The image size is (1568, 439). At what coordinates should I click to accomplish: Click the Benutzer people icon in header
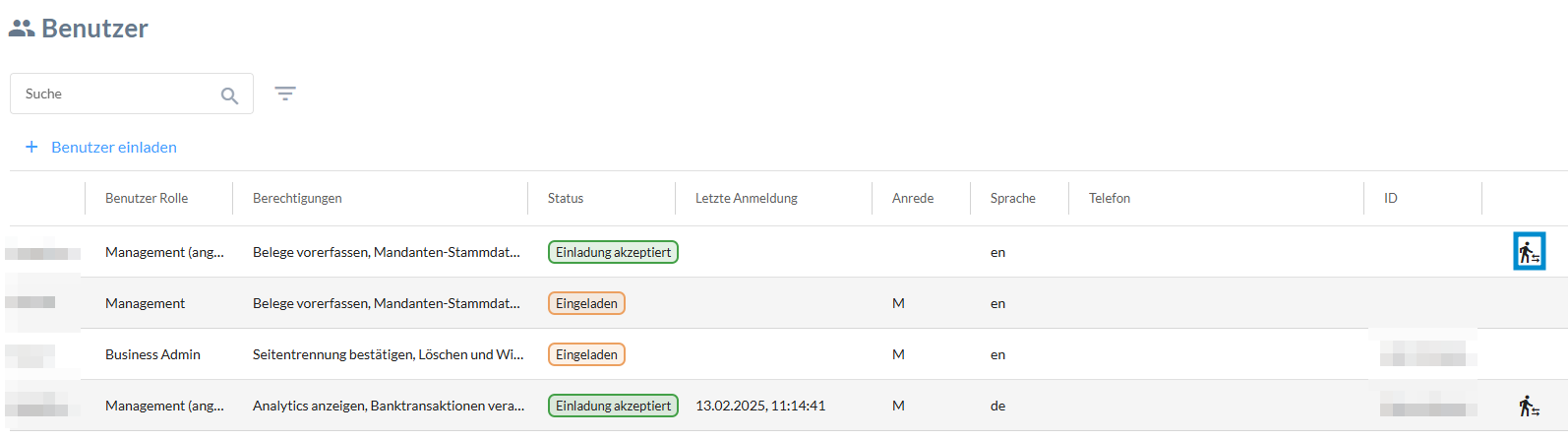coord(22,29)
